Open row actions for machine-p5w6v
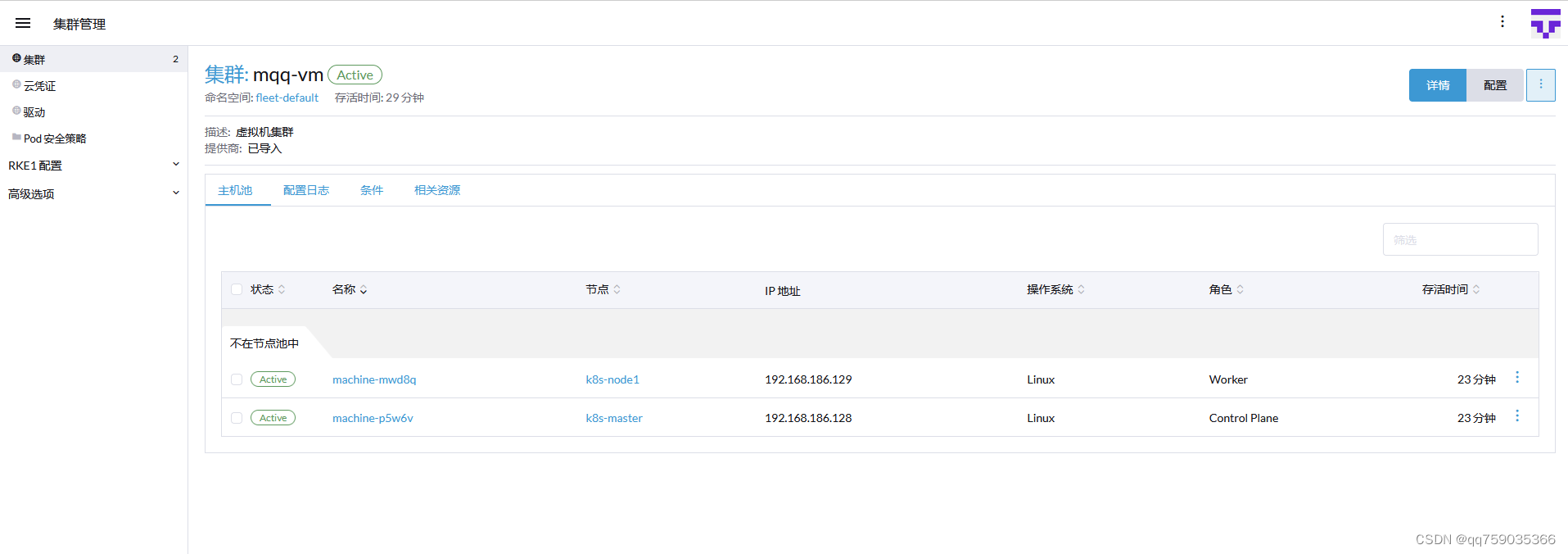The width and height of the screenshot is (1568, 554). pos(1517,416)
